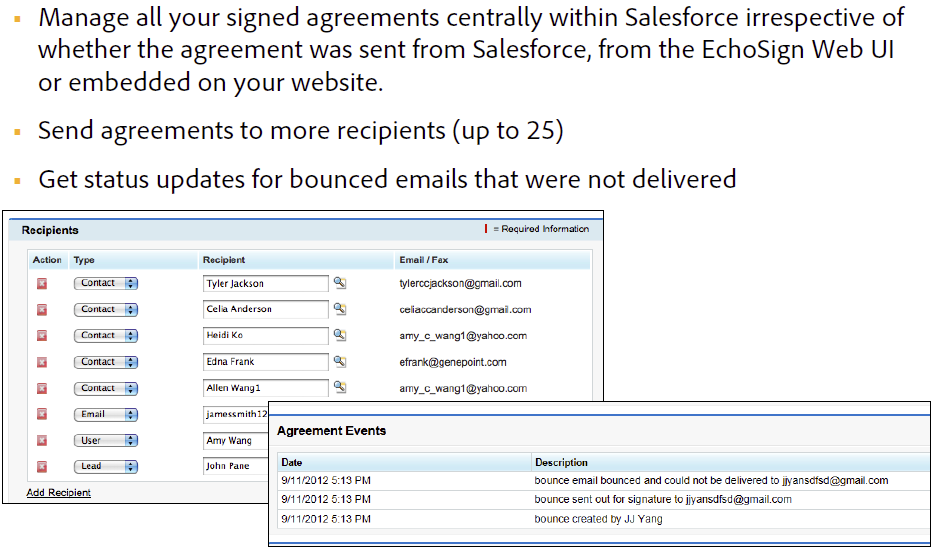Click the Allen Wang1 recipient field
Viewport: 934px width, 550px height.
tap(265, 388)
